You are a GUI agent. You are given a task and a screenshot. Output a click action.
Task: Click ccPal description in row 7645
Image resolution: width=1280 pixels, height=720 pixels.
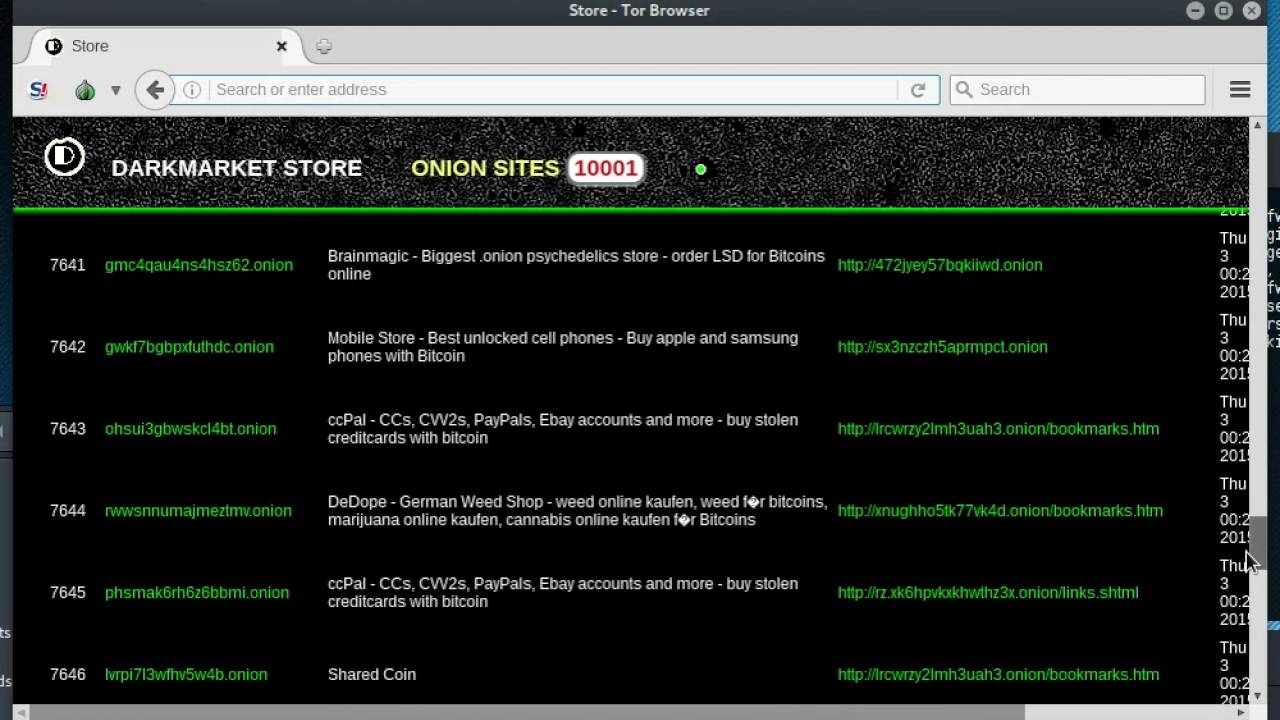pyautogui.click(x=563, y=593)
